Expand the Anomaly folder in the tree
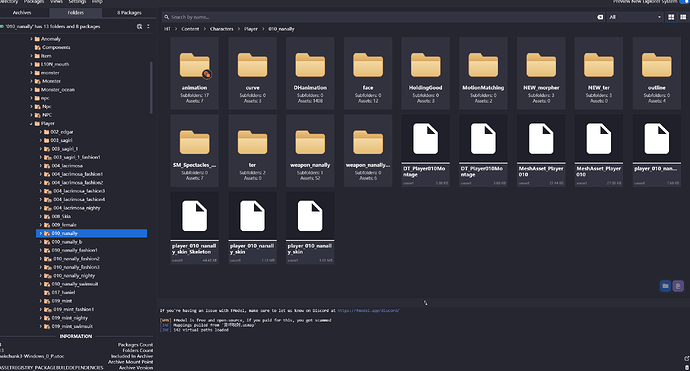 [32, 39]
